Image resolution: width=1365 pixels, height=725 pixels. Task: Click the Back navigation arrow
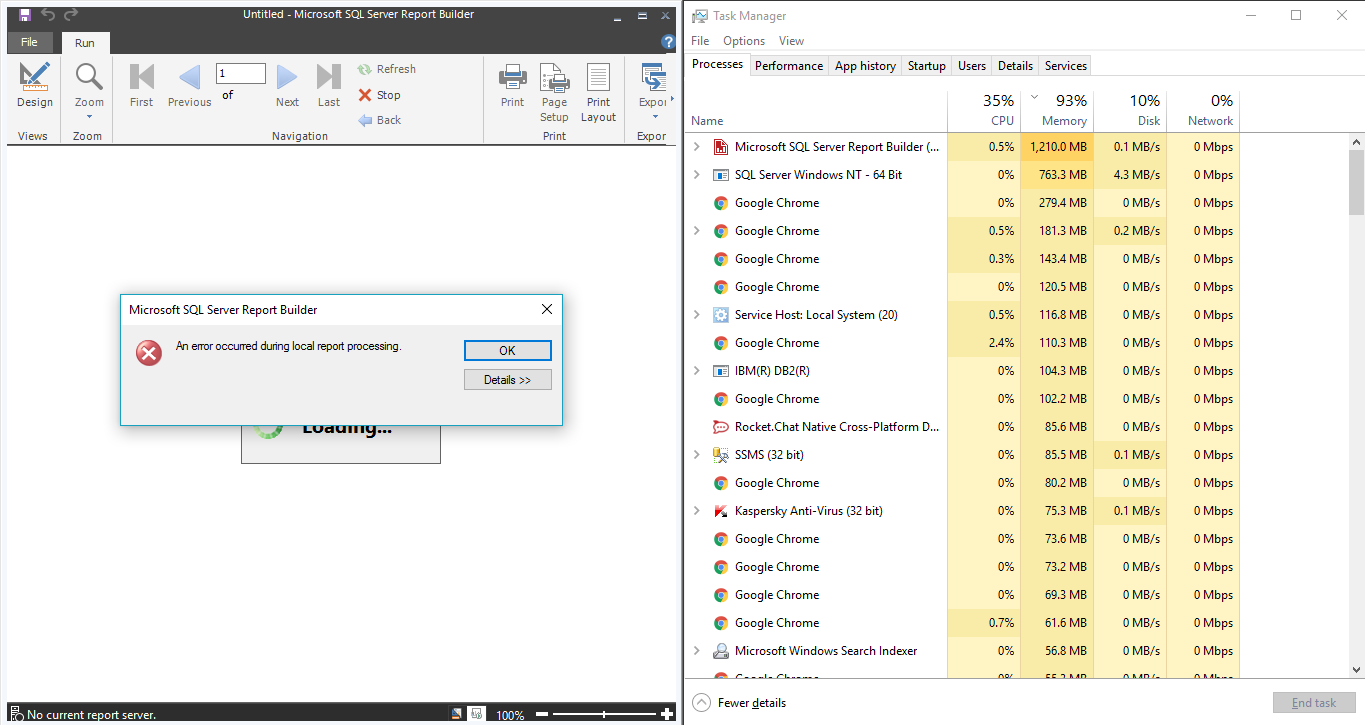pyautogui.click(x=380, y=120)
